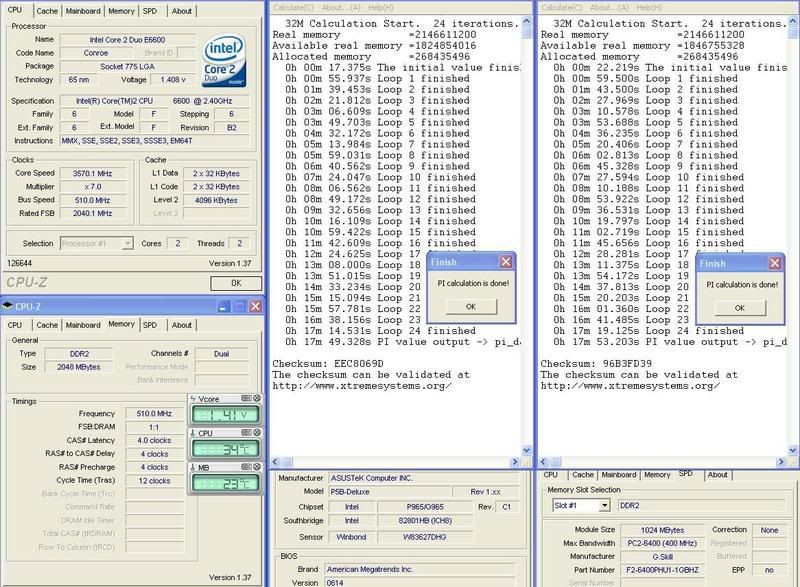This screenshot has height=587, width=800.
Task: Open the Processor #1 selection dropdown
Action: (x=128, y=244)
